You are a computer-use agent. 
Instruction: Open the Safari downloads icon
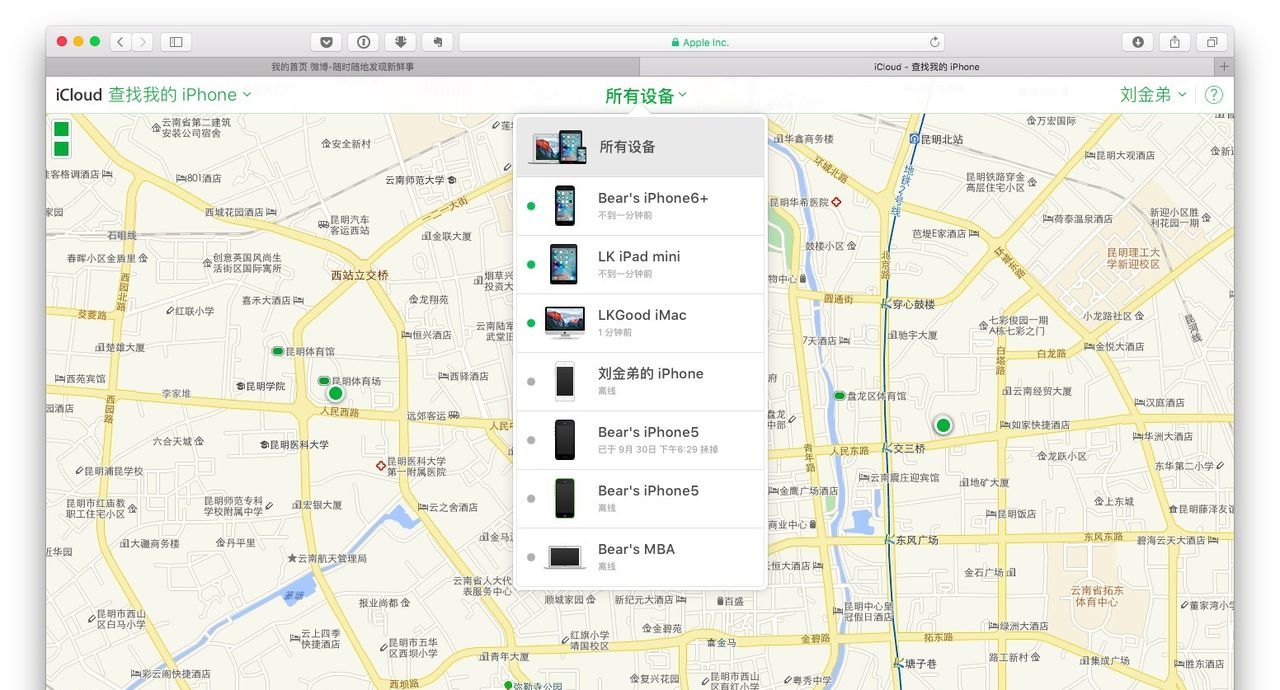(x=1138, y=42)
